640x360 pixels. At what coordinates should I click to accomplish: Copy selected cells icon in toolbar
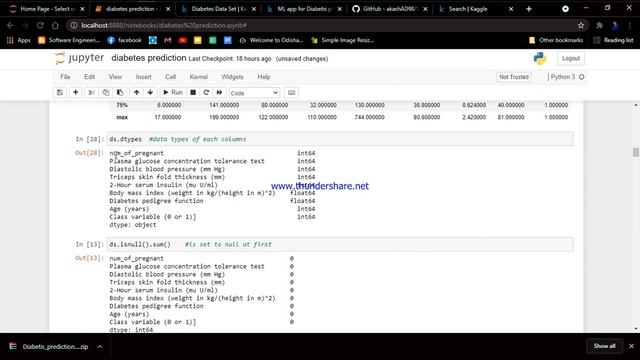coord(106,93)
